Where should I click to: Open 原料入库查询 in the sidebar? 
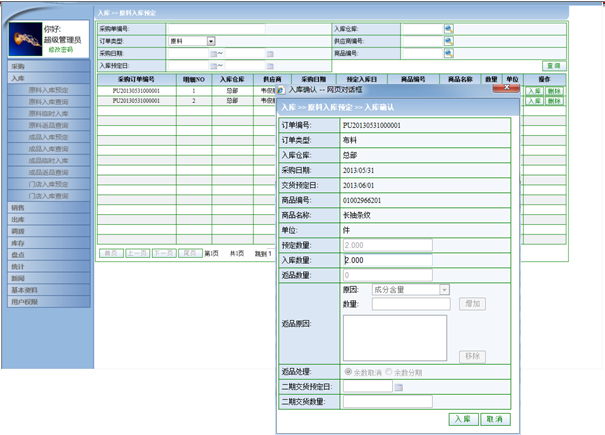coord(48,101)
